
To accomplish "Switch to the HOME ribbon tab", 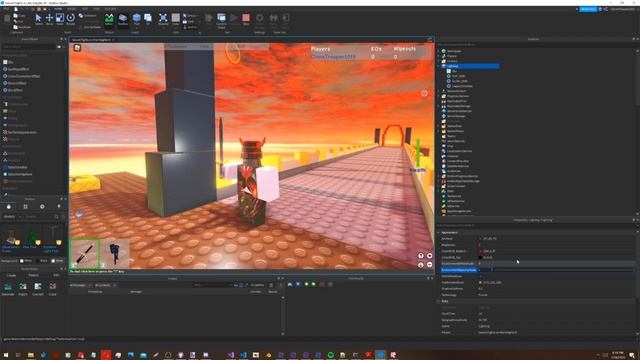I will click(x=58, y=9).
